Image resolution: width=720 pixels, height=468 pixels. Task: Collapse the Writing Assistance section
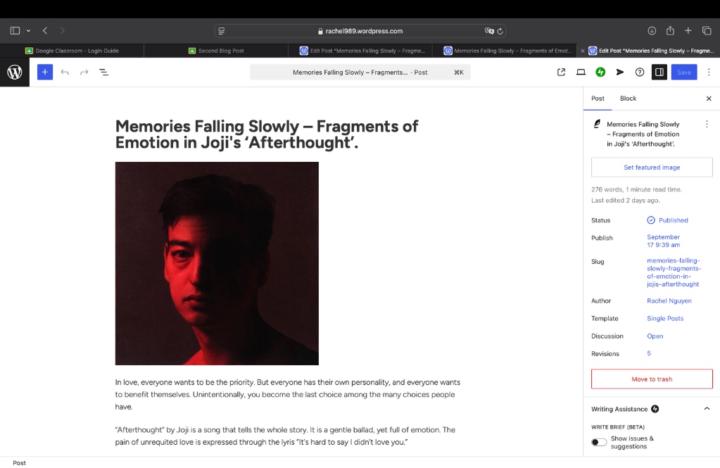(x=707, y=408)
